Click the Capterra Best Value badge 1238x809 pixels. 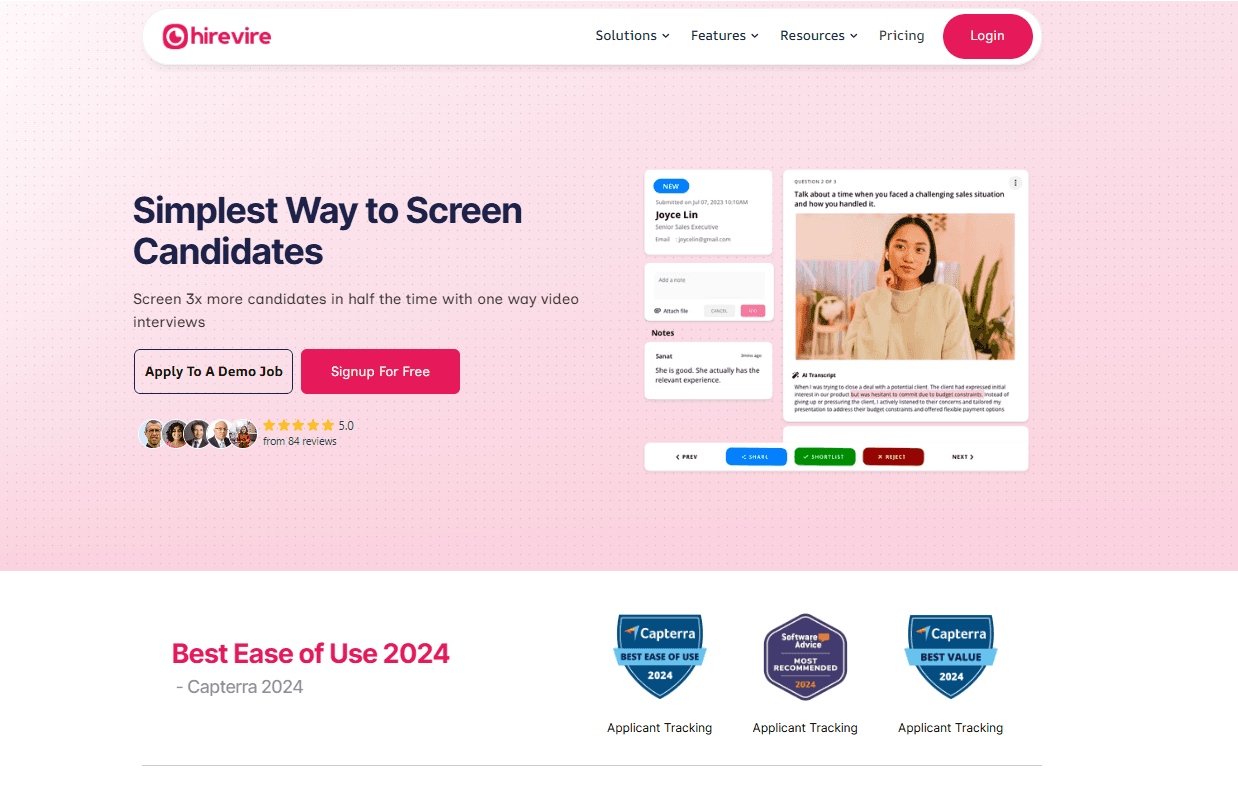pos(951,657)
